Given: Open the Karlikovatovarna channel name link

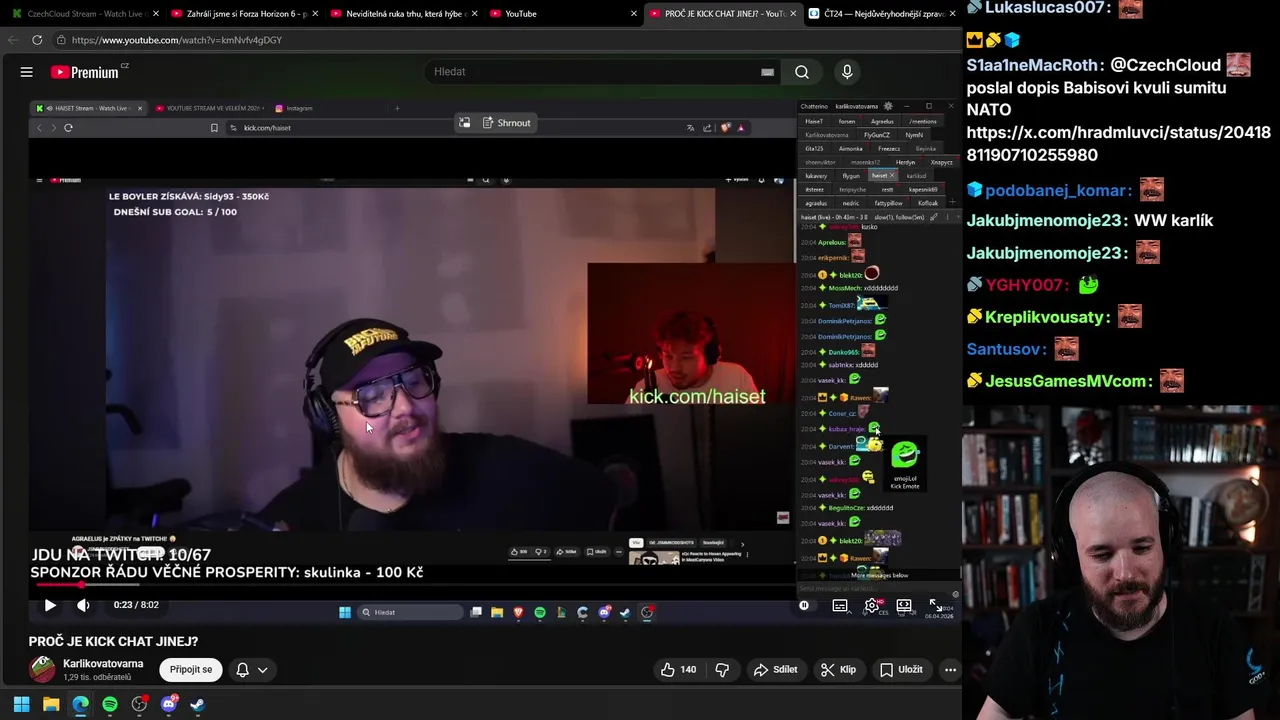Looking at the screenshot, I should pos(103,663).
